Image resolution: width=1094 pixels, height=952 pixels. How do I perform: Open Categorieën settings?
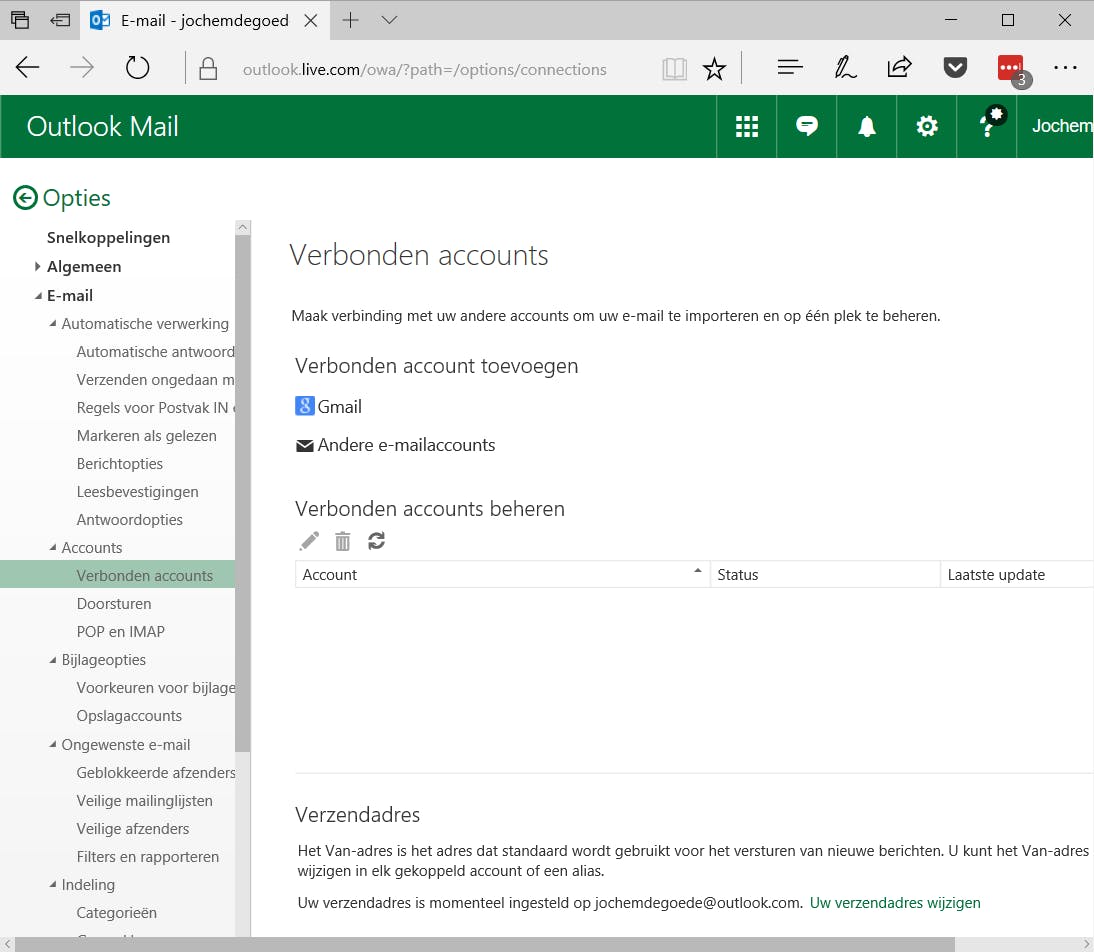117,912
